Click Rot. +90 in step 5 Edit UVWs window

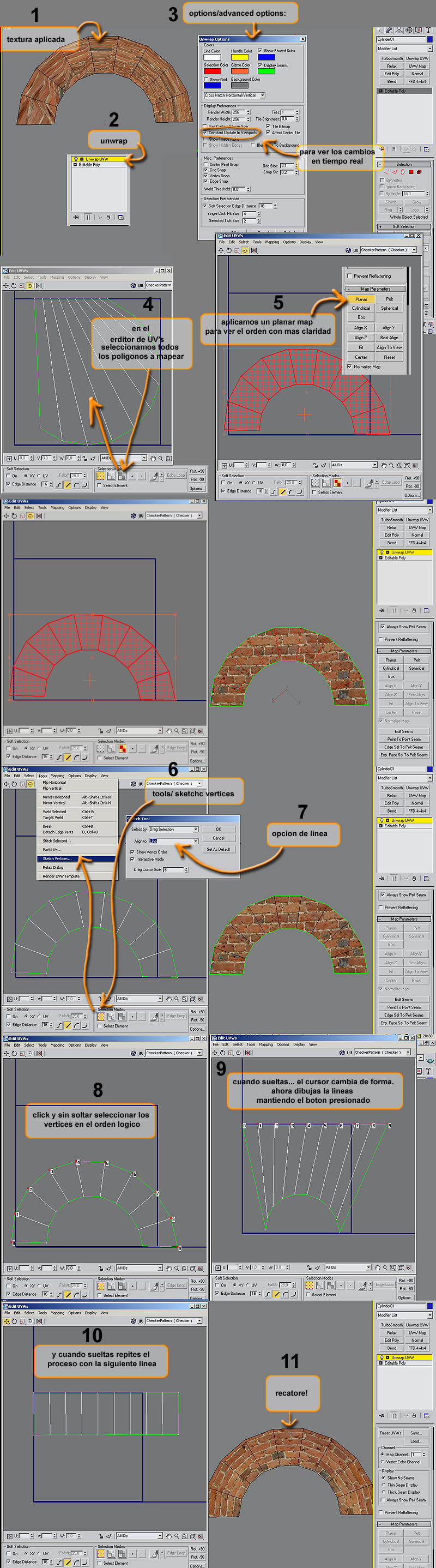click(412, 478)
